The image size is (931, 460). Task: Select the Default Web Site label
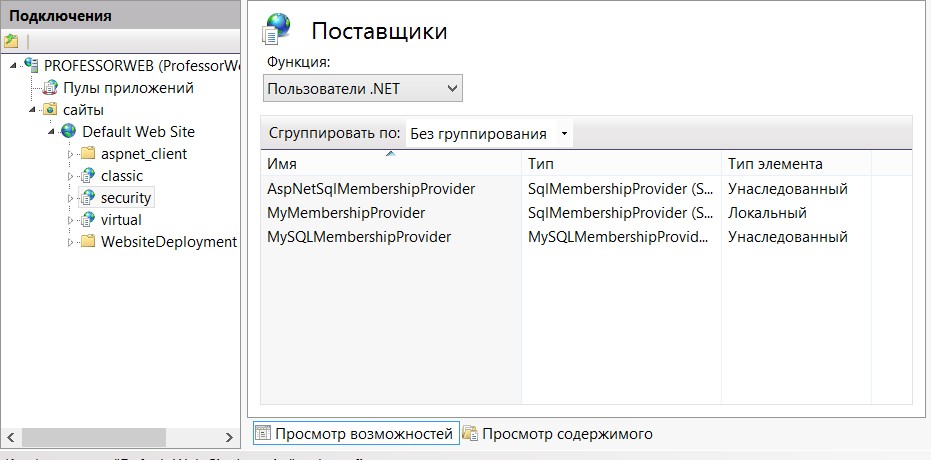pyautogui.click(x=138, y=131)
